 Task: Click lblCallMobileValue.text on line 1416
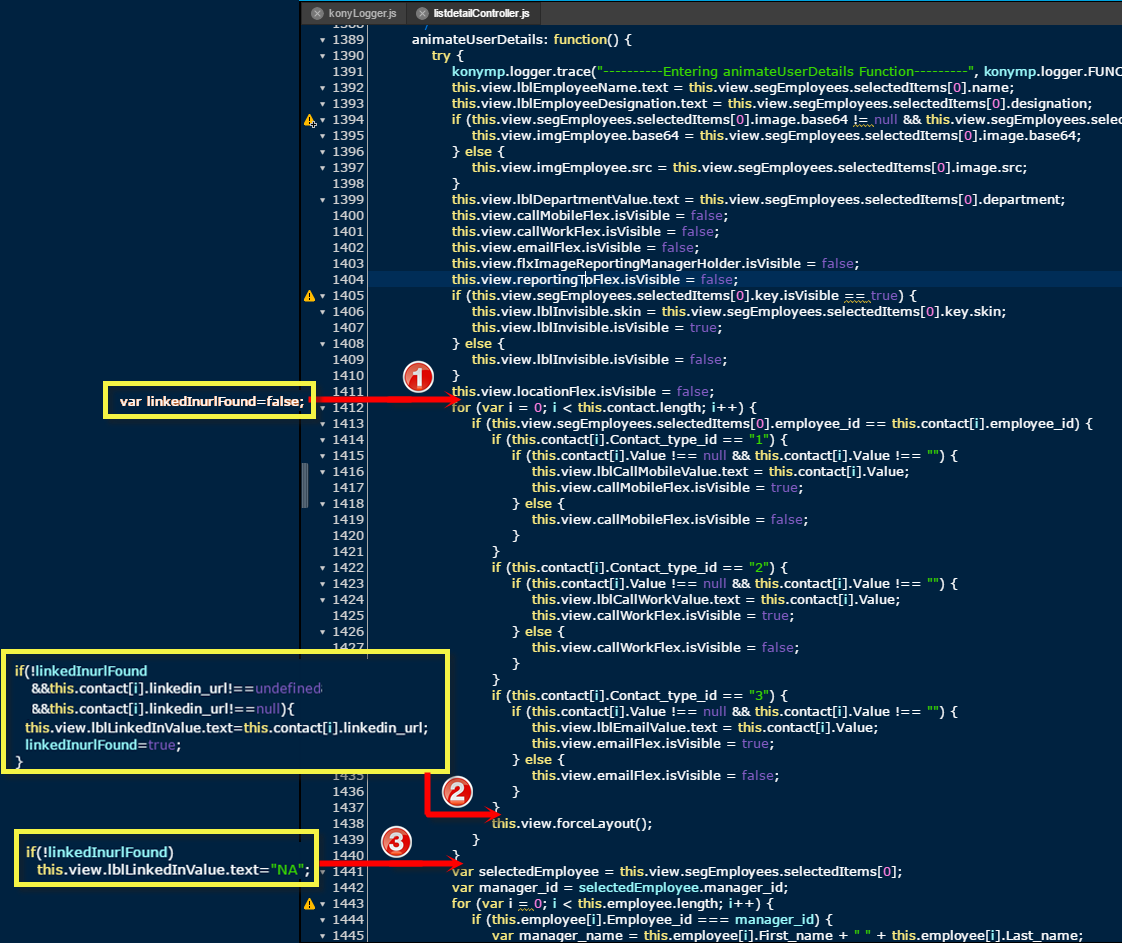pos(673,472)
